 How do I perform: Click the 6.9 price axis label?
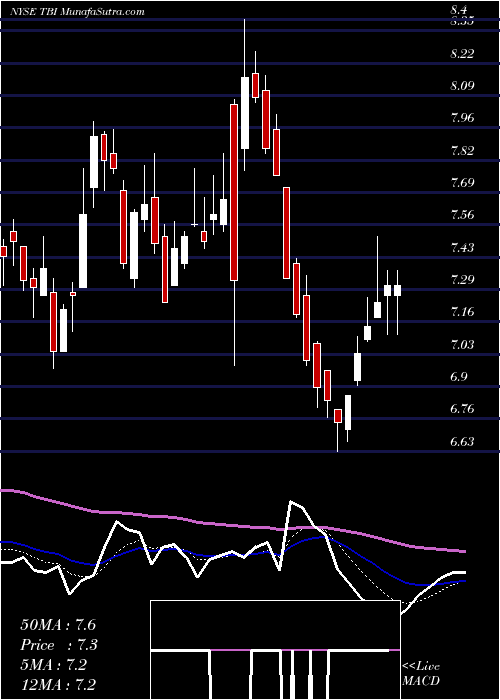pos(458,377)
